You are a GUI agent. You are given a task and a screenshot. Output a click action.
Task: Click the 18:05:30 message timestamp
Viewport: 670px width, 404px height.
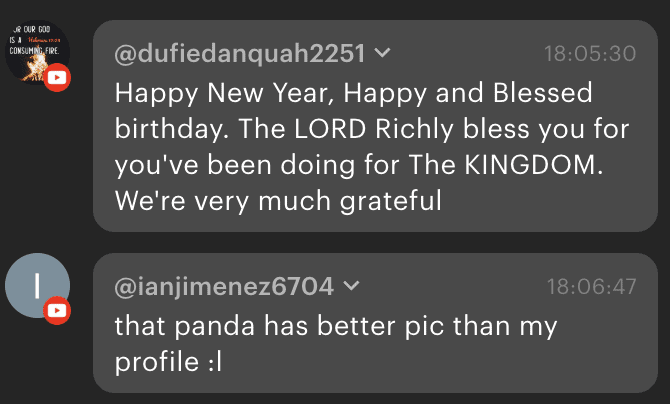590,53
